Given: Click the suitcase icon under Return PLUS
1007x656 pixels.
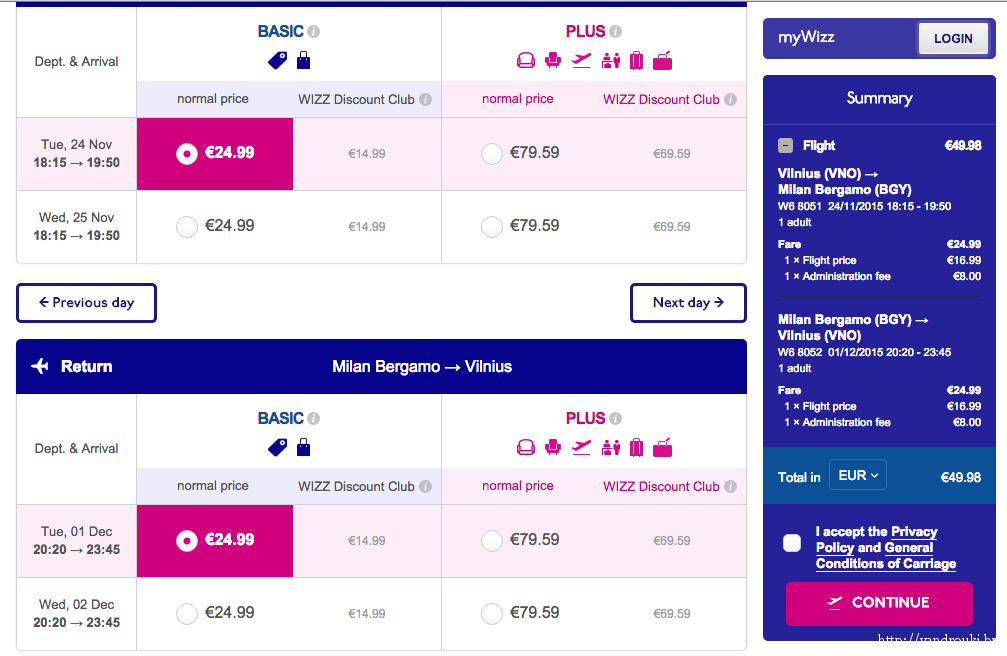Looking at the screenshot, I should tap(636, 447).
